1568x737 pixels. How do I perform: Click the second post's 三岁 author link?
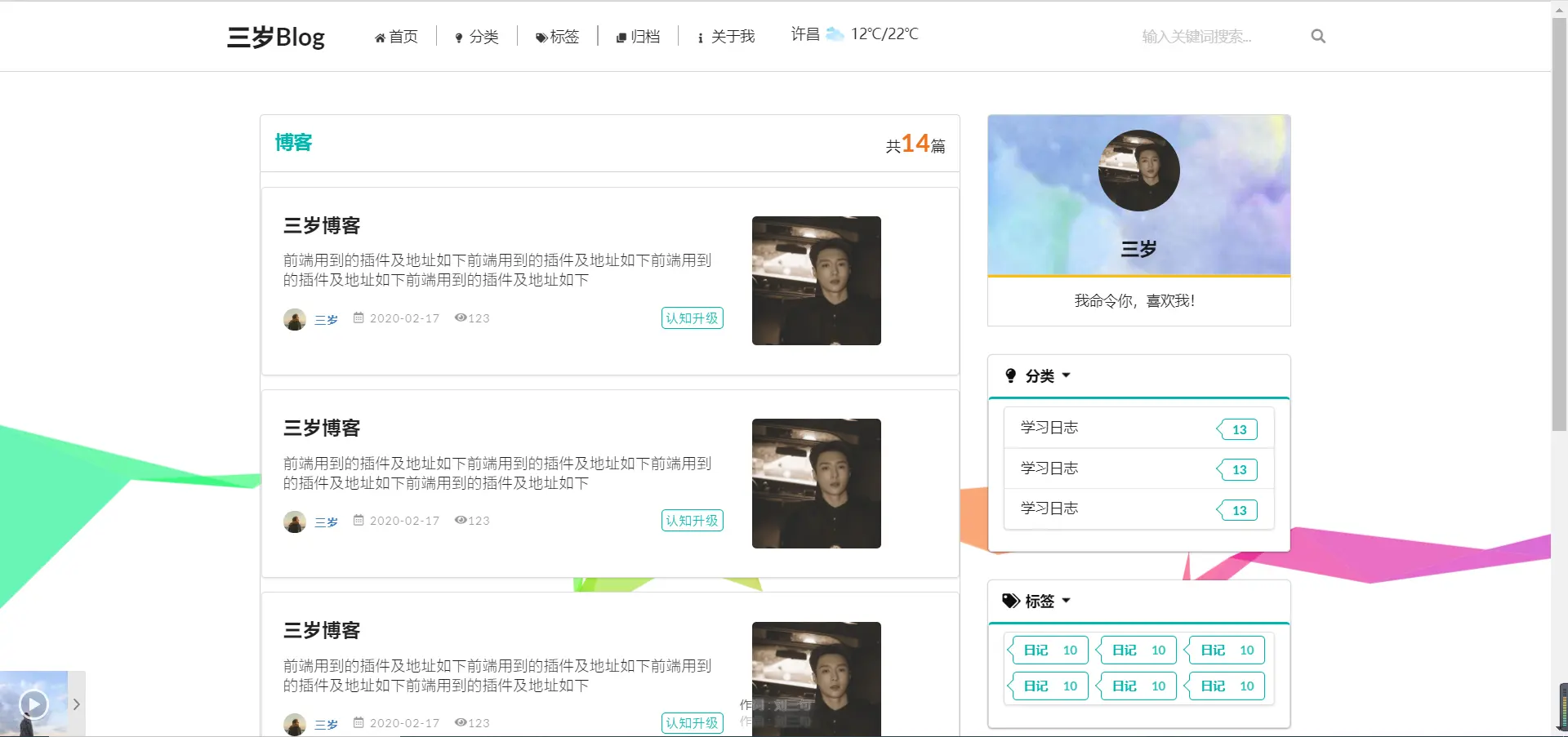pyautogui.click(x=326, y=522)
